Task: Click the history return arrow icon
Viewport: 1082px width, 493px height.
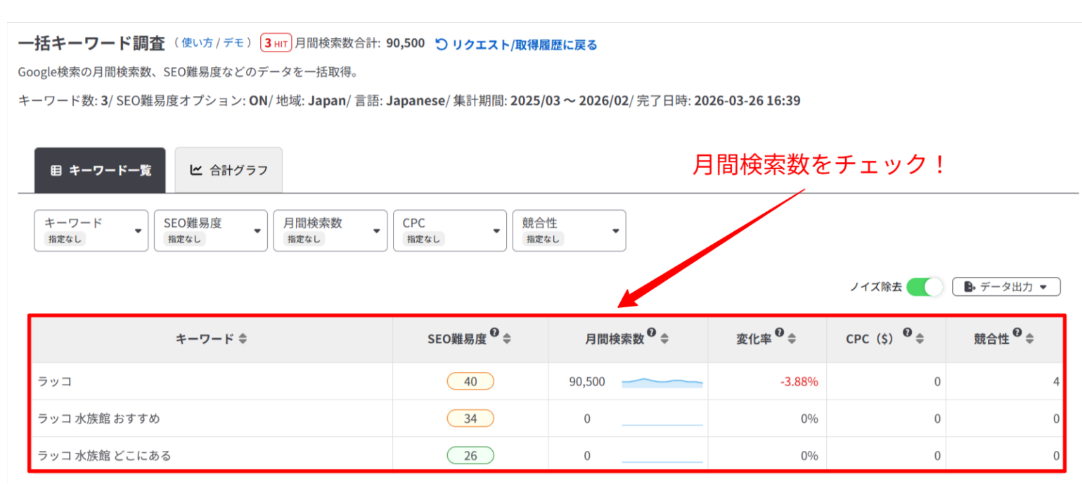Action: pyautogui.click(x=442, y=45)
